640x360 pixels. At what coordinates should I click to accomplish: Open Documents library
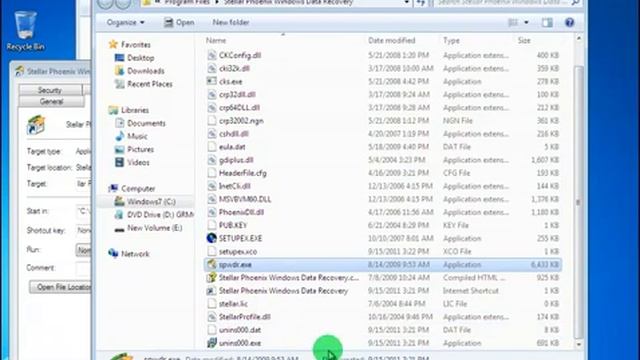pyautogui.click(x=146, y=123)
